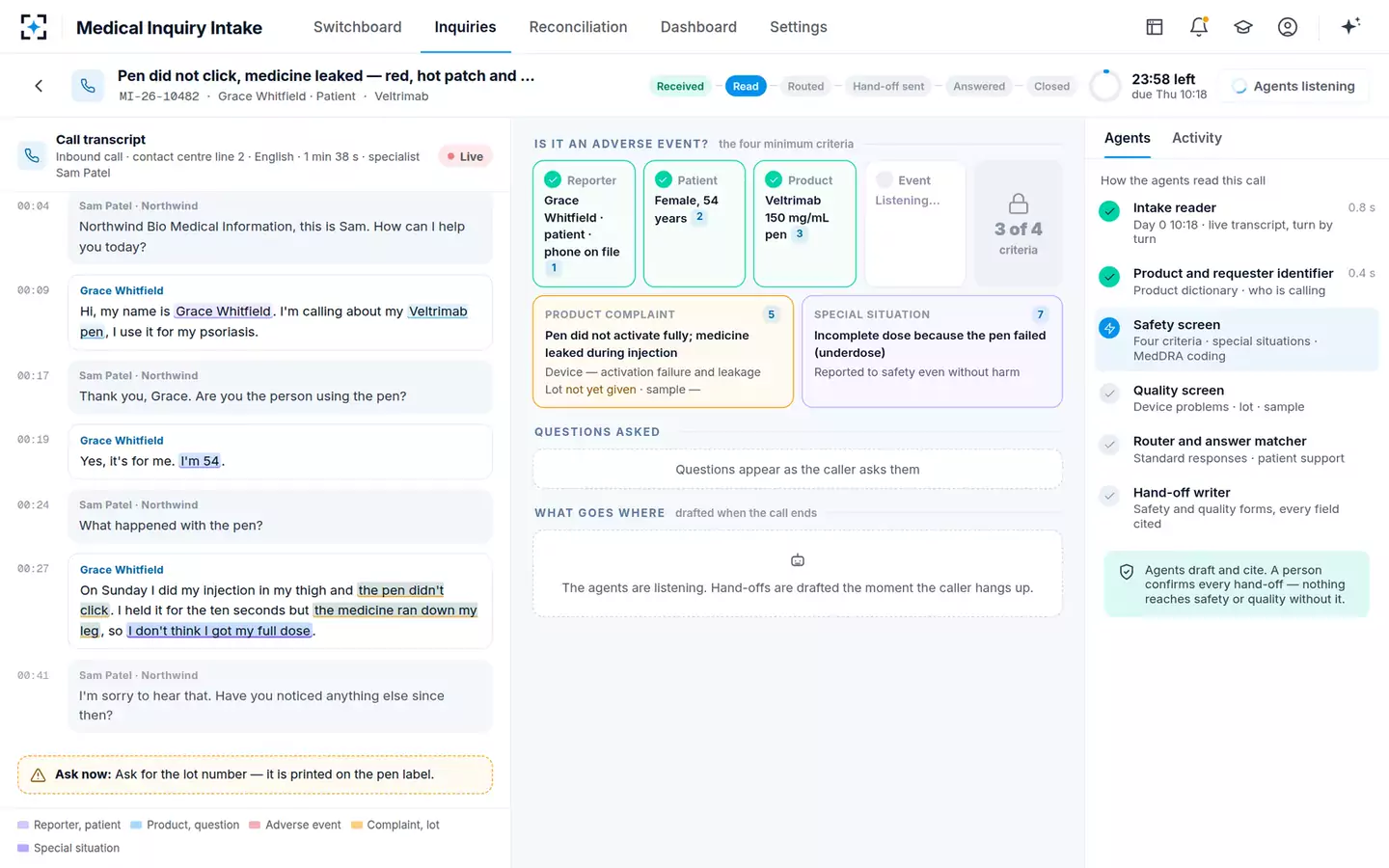Select the Routed stage in progress tracker
Screen dimensions: 1389x868
805,86
